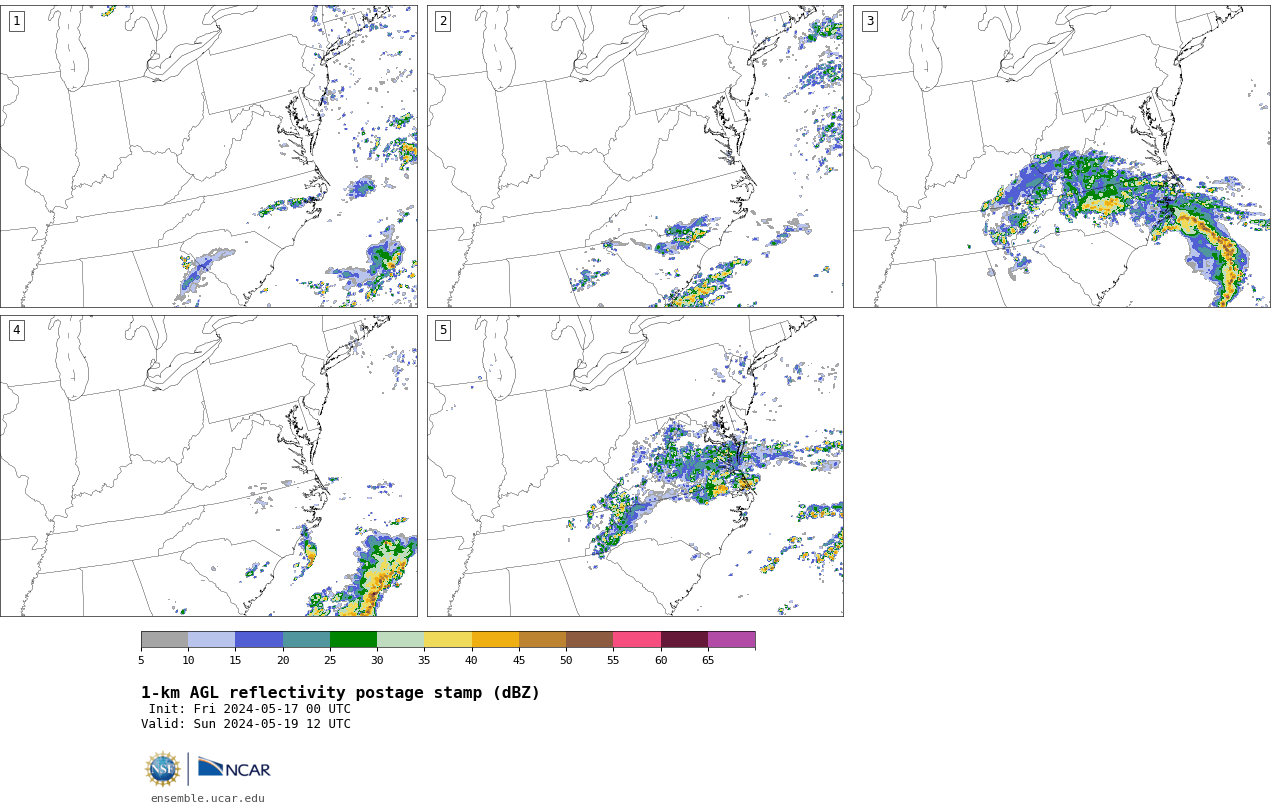This screenshot has width=1280, height=809.
Task: Click the gray 5-10 dBZ color swatch
Action: coord(164,640)
